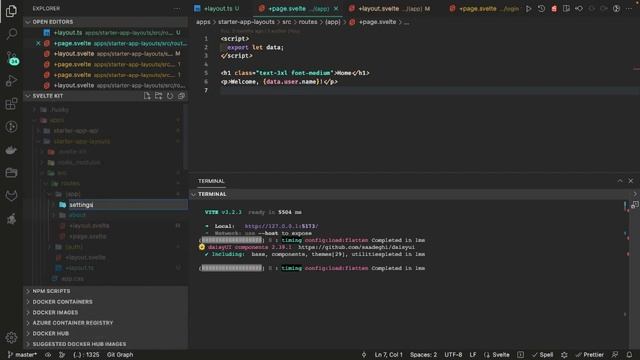Viewport: 640px width, 360px height.
Task: Close +page.svelte in Open Editors list
Action: [x=38, y=43]
